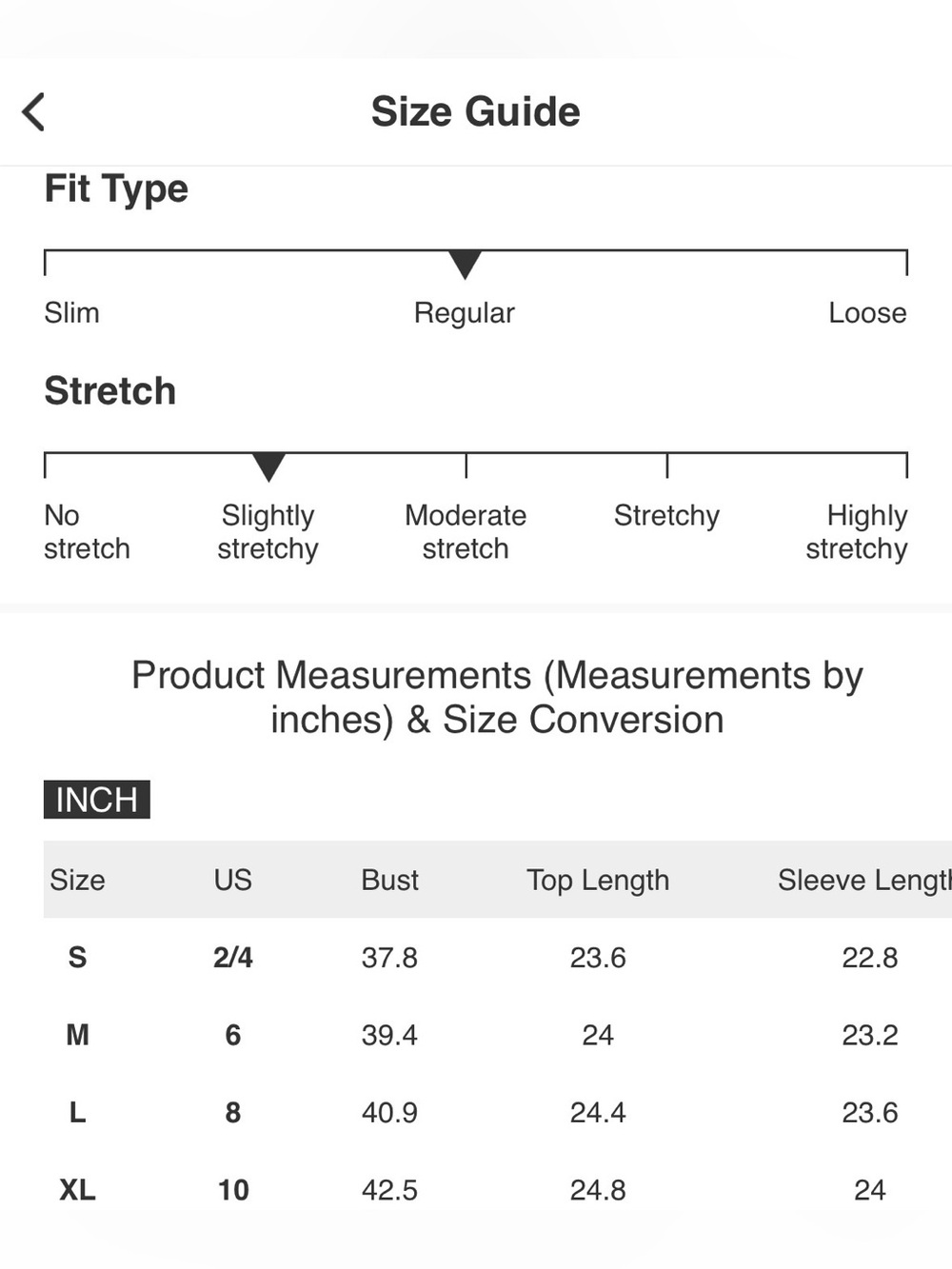Click the Fit Type triangle marker at Regular
This screenshot has width=952, height=1269.
pyautogui.click(x=465, y=265)
